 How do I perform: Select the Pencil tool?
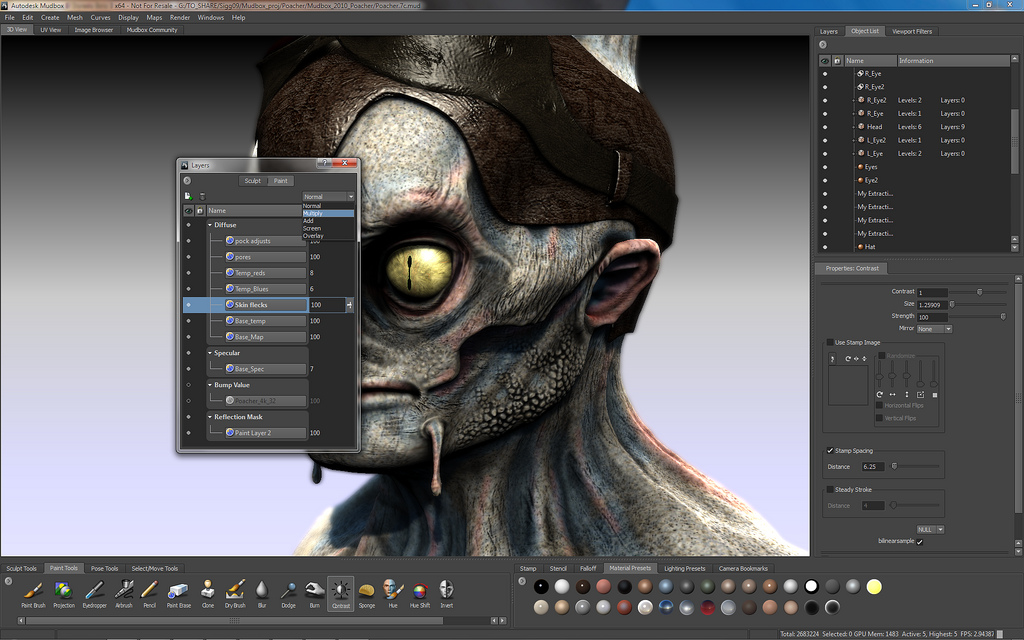pyautogui.click(x=150, y=594)
